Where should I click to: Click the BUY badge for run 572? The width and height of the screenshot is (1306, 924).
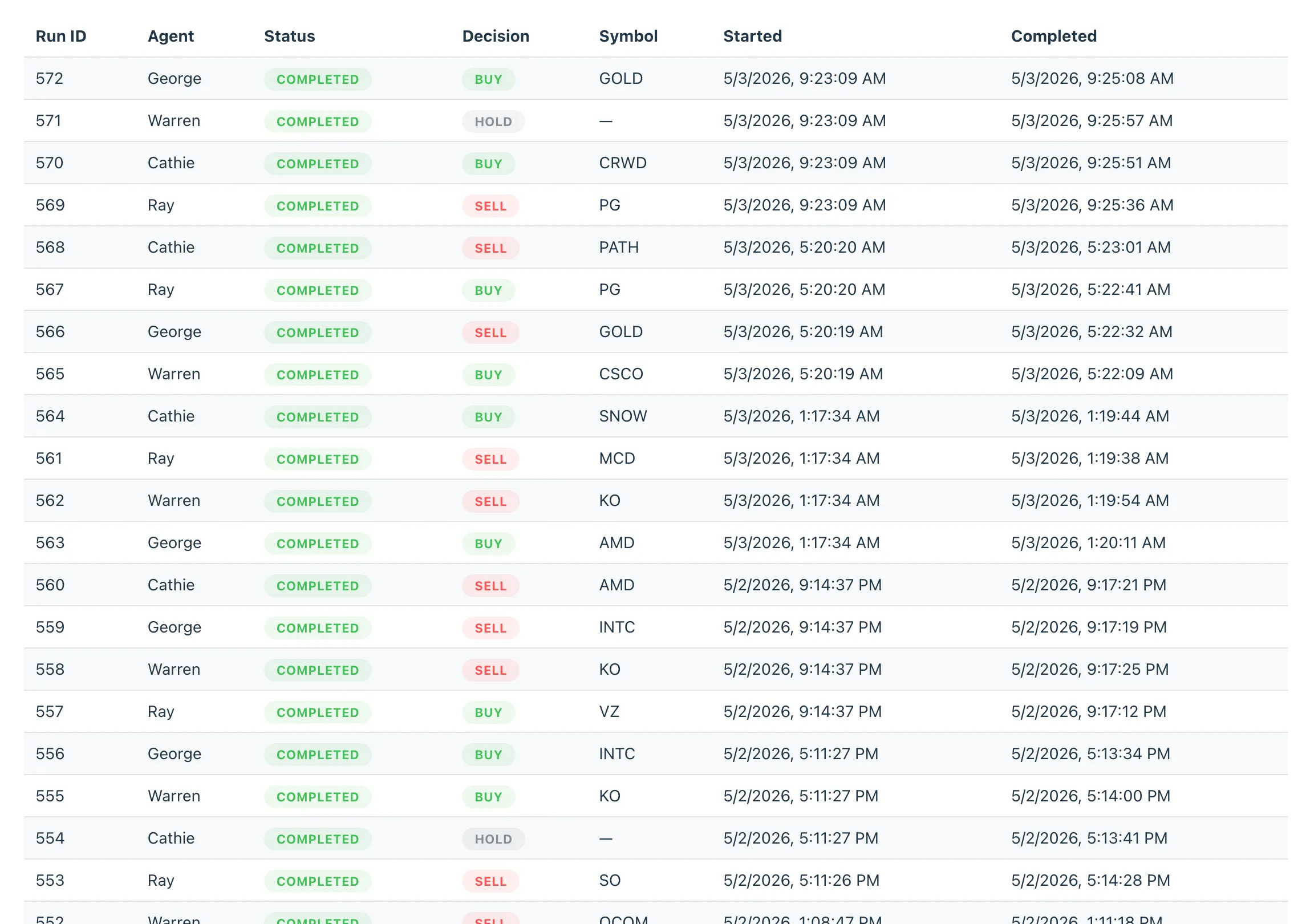(488, 79)
